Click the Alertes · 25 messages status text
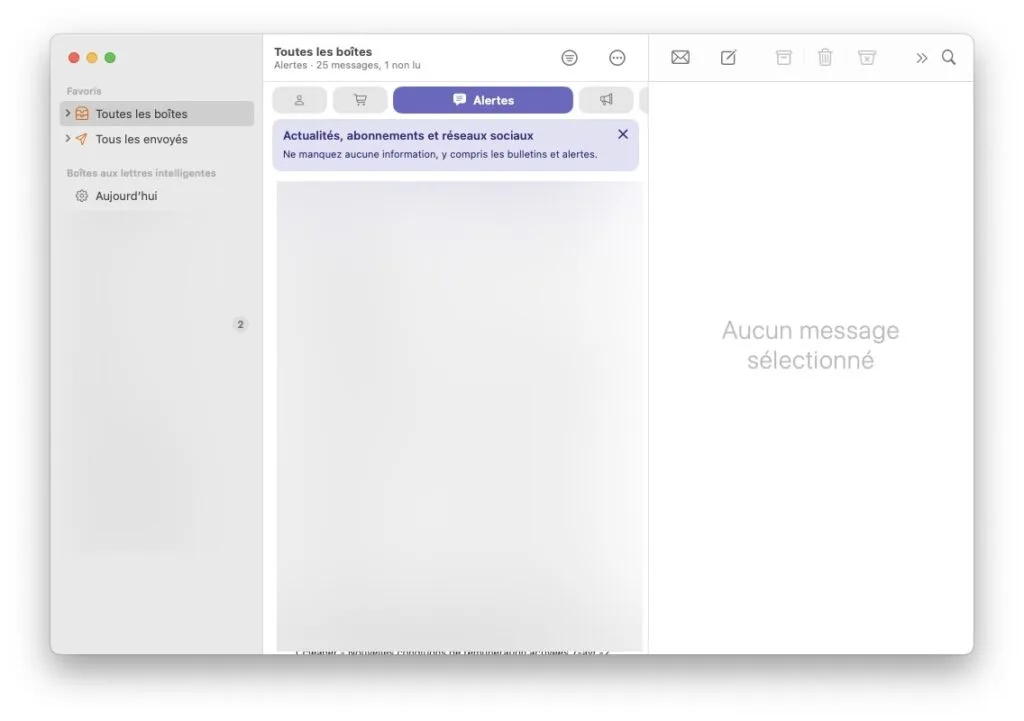The image size is (1024, 721). [347, 65]
